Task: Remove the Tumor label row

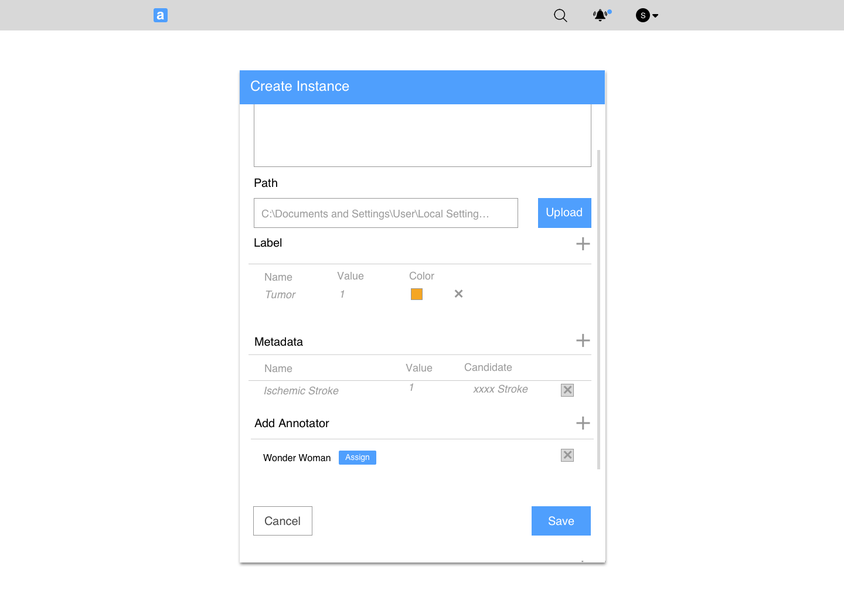Action: pyautogui.click(x=459, y=294)
